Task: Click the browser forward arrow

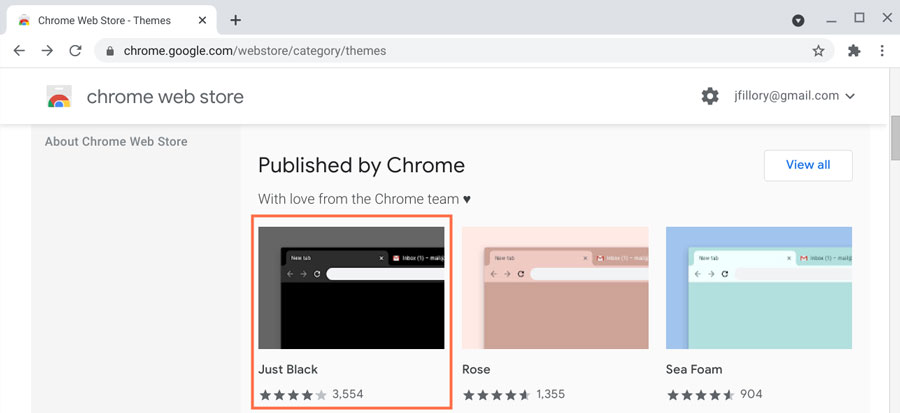Action: pos(47,51)
